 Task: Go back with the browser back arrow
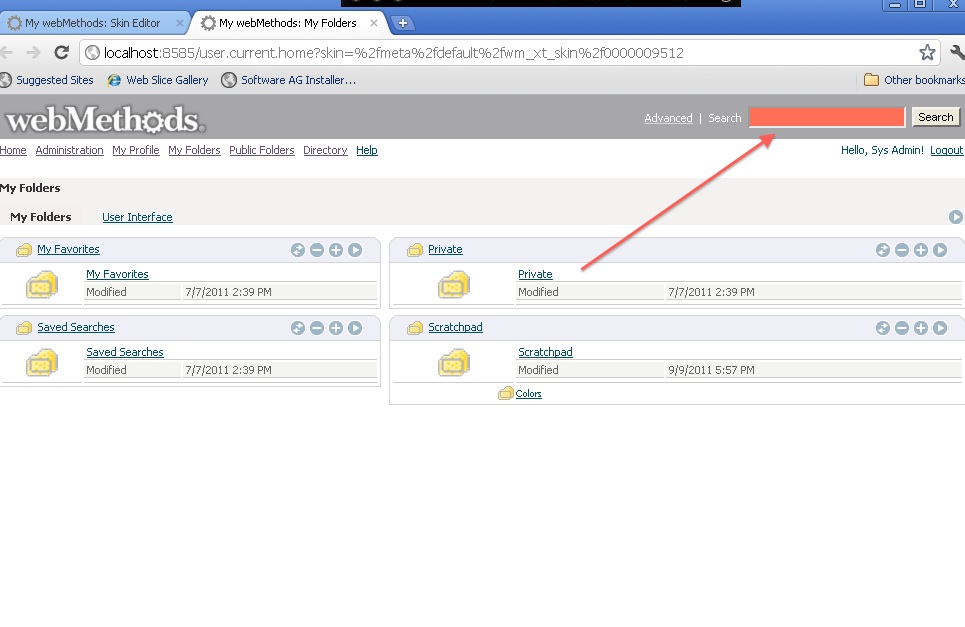tap(7, 53)
